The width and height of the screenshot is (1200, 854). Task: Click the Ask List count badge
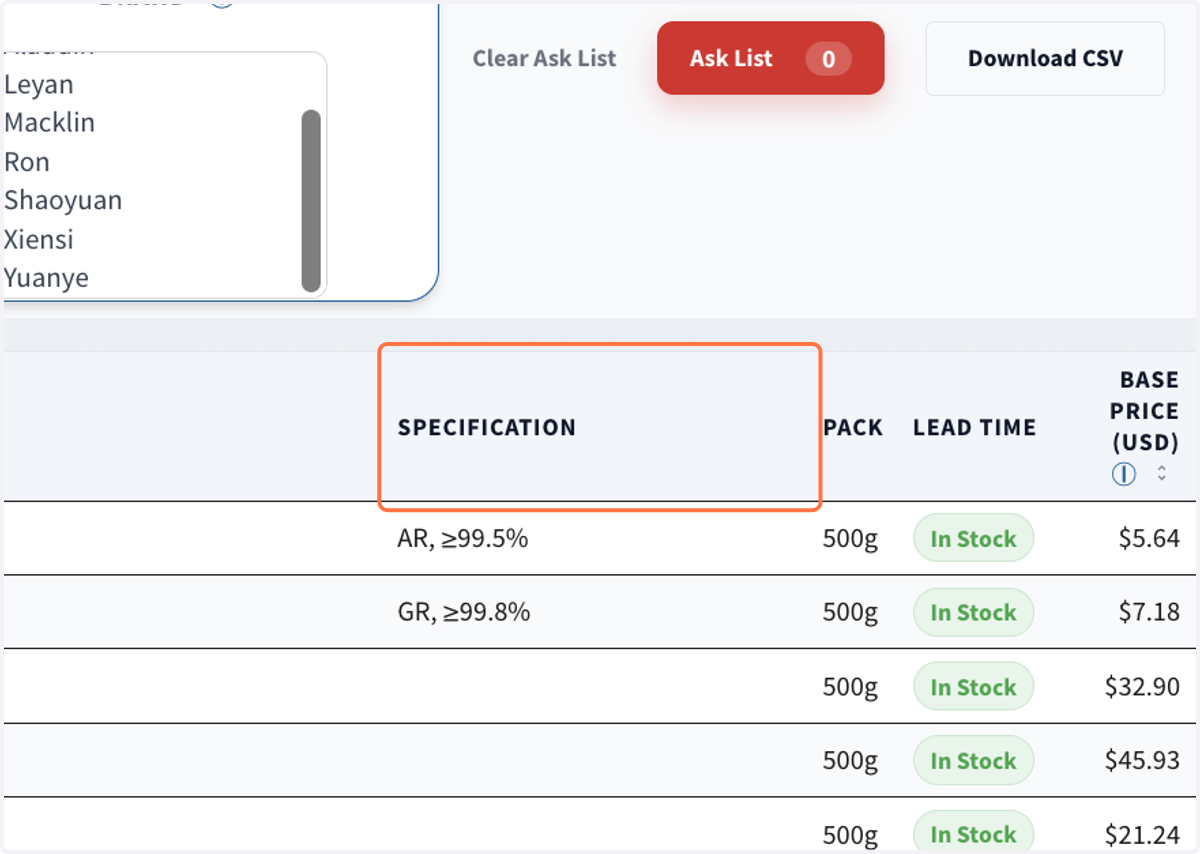[828, 59]
